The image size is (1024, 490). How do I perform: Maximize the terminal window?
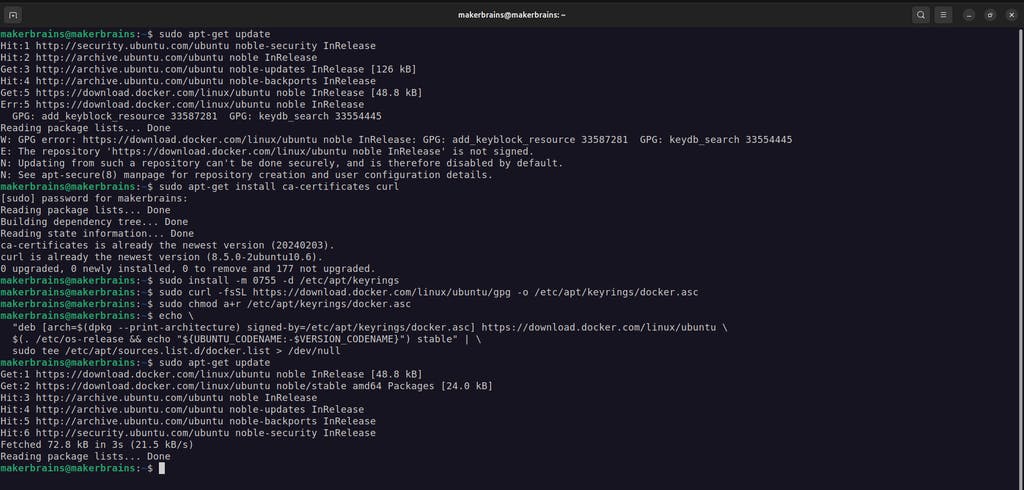990,15
